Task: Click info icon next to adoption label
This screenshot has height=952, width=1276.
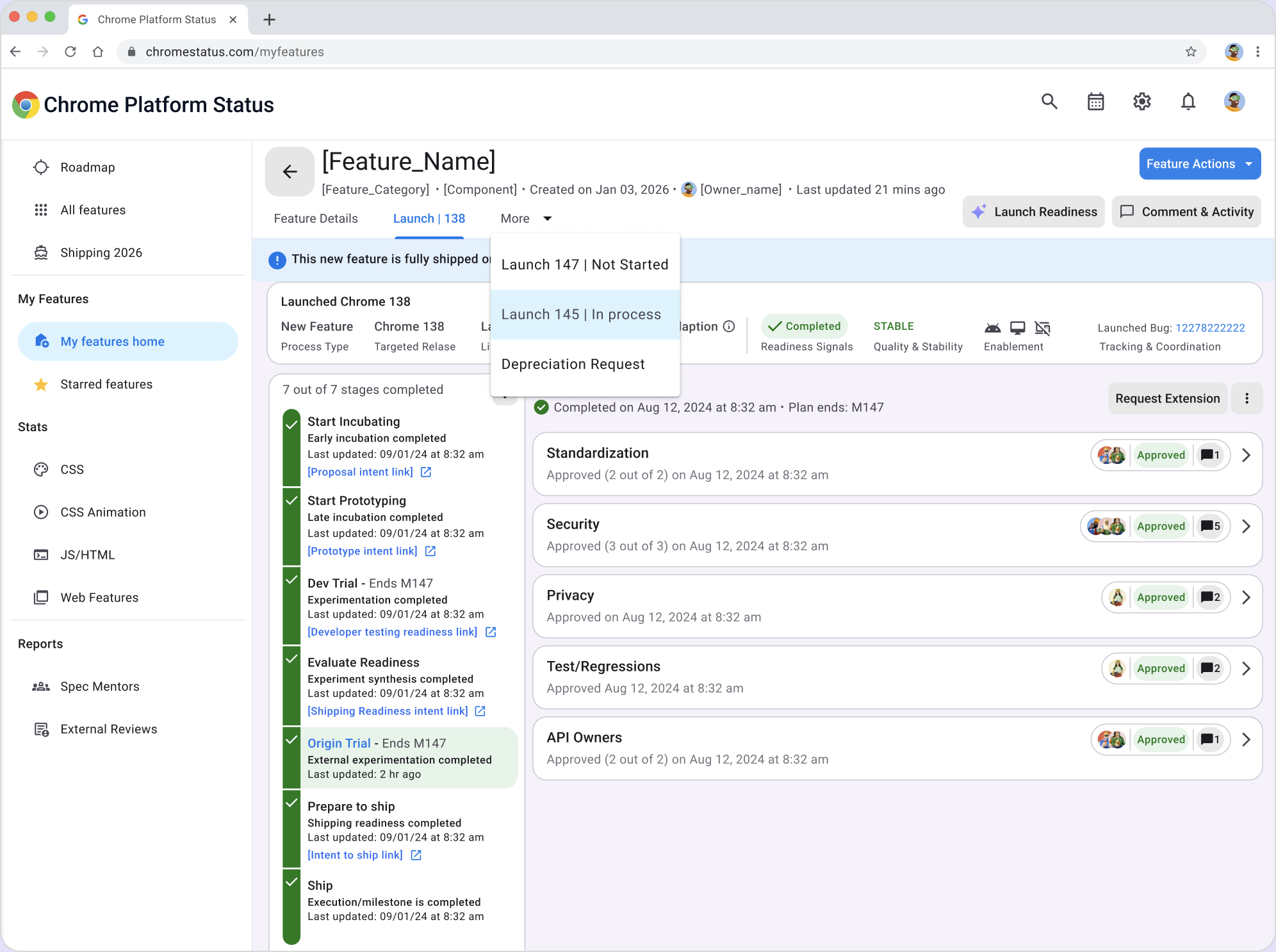Action: (729, 326)
